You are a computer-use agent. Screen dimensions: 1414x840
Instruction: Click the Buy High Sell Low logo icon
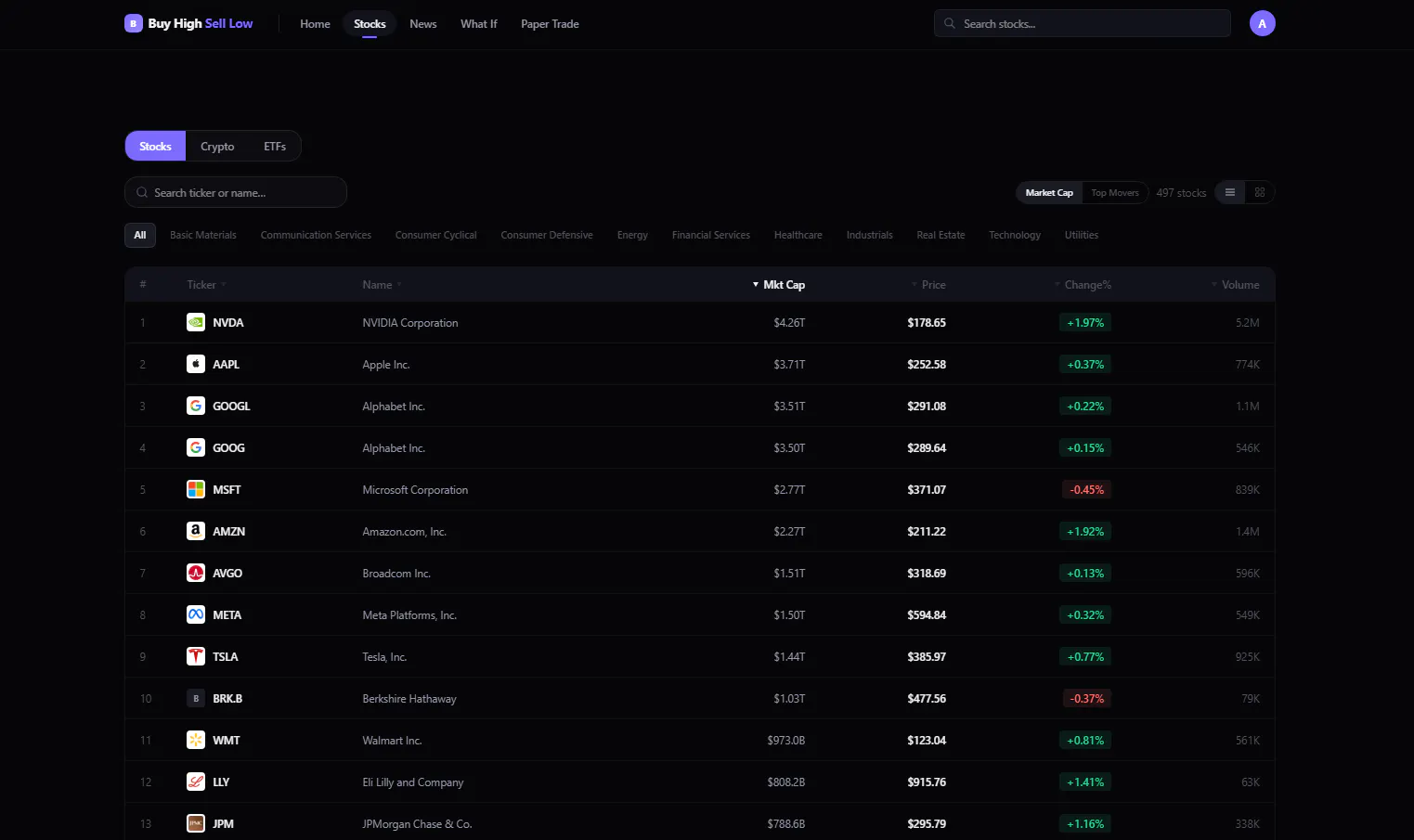(x=134, y=23)
